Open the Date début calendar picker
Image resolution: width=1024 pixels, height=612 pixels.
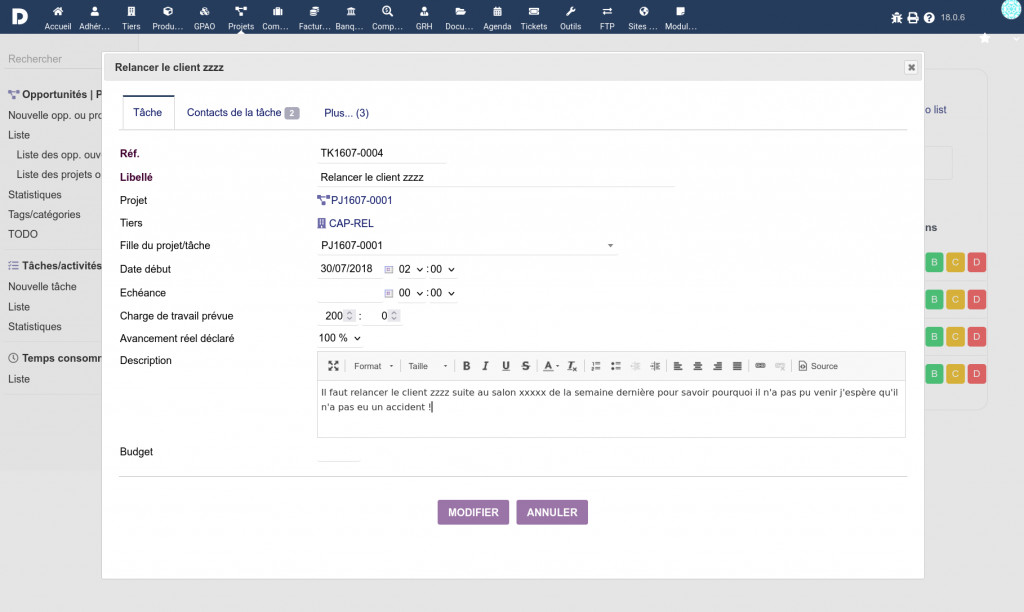[389, 270]
